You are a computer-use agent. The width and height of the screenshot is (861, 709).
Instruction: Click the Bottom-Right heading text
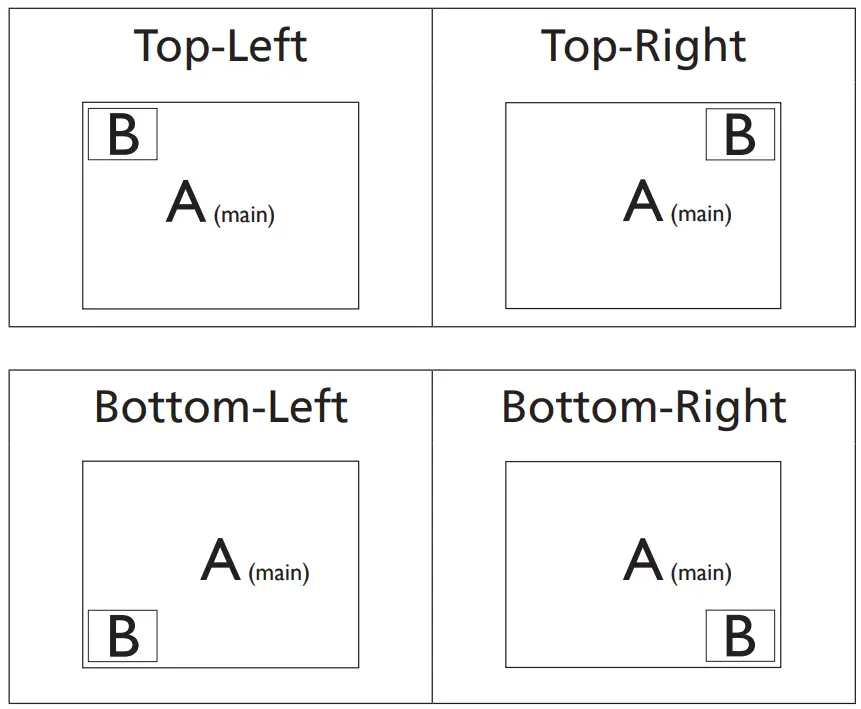point(643,407)
